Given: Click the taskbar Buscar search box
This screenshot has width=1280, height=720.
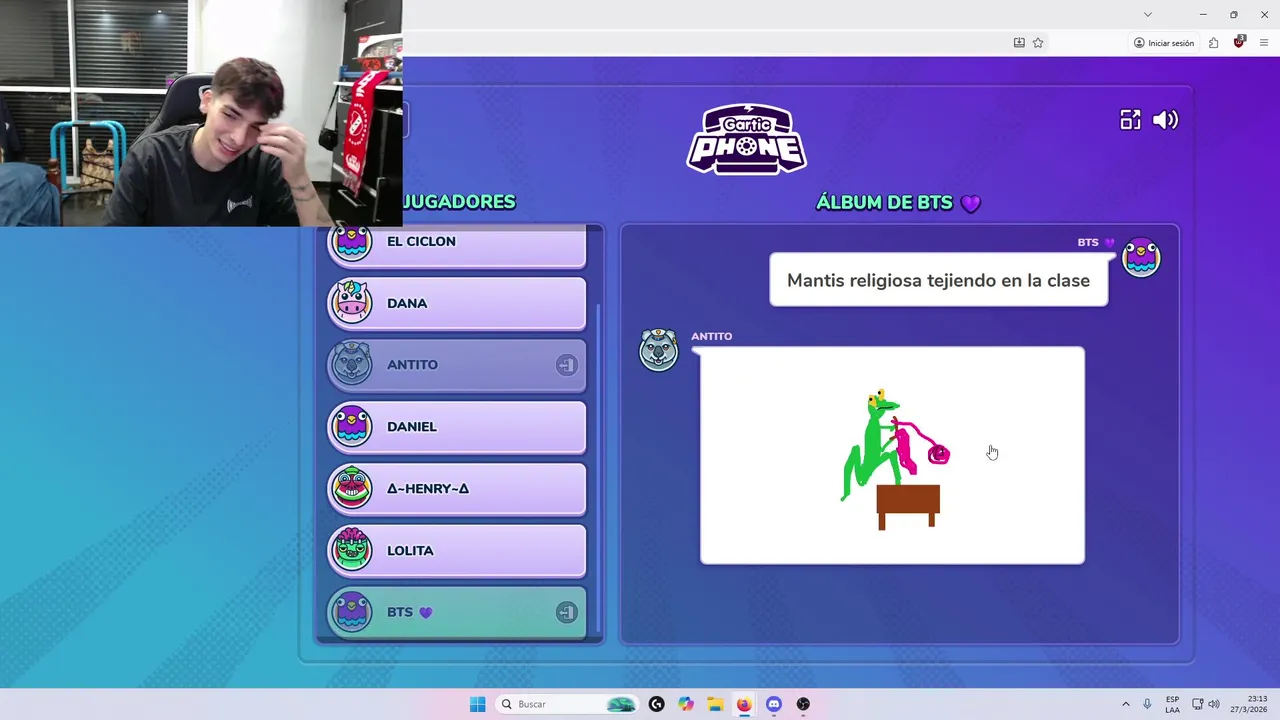Looking at the screenshot, I should [x=568, y=704].
